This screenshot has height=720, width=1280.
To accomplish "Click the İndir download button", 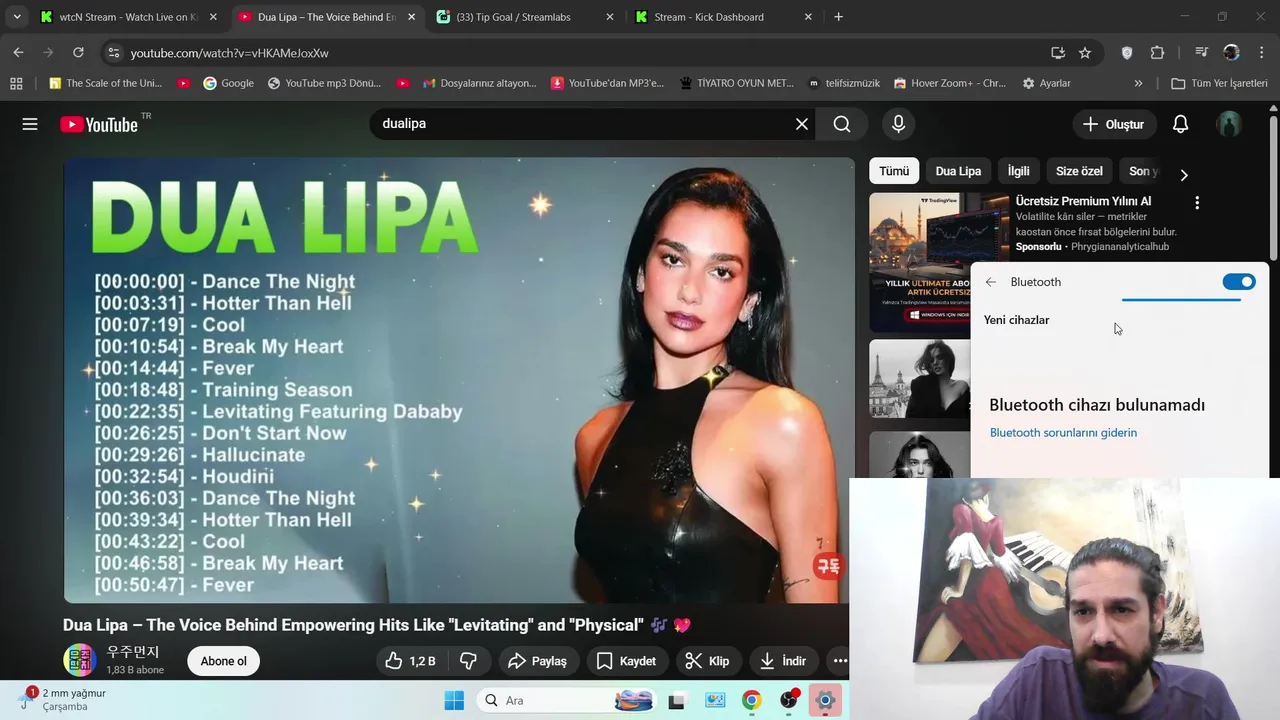I will [x=783, y=661].
